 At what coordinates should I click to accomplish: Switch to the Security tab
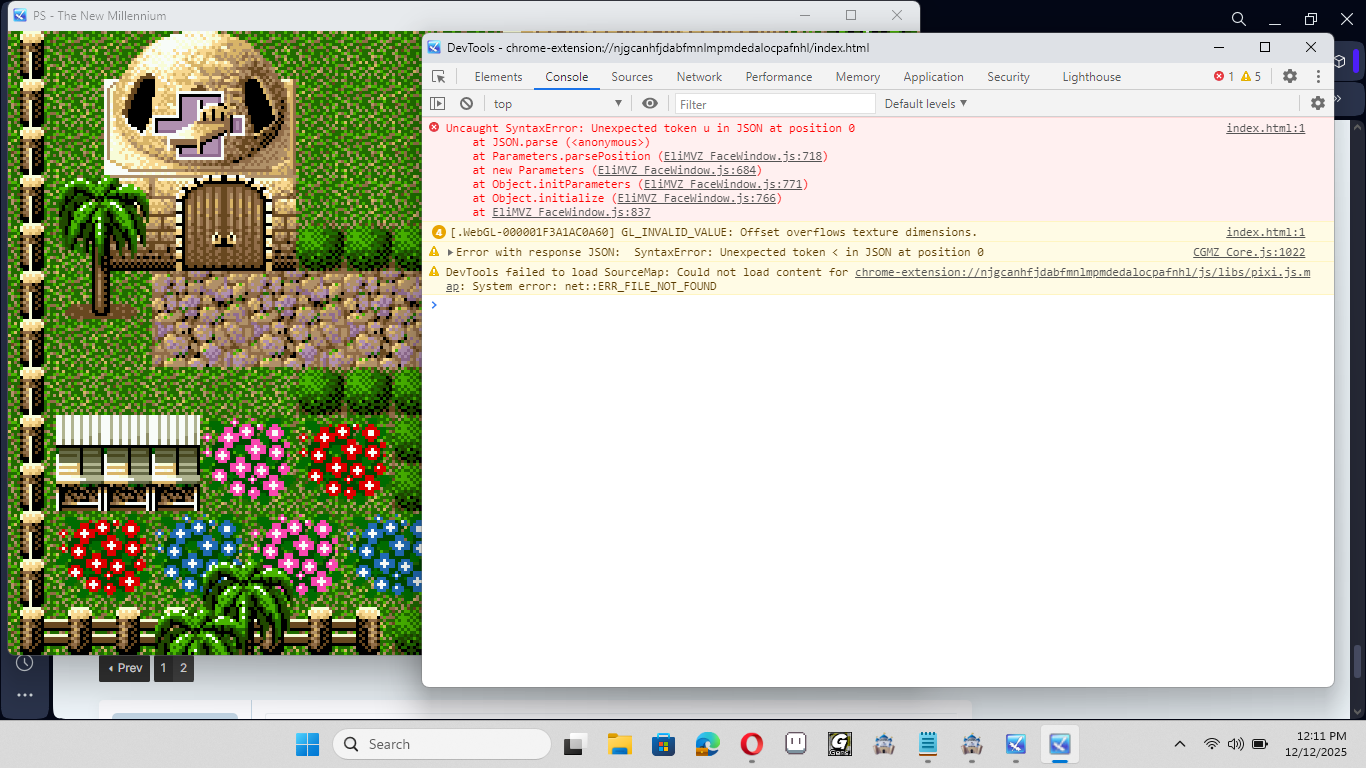point(1008,77)
